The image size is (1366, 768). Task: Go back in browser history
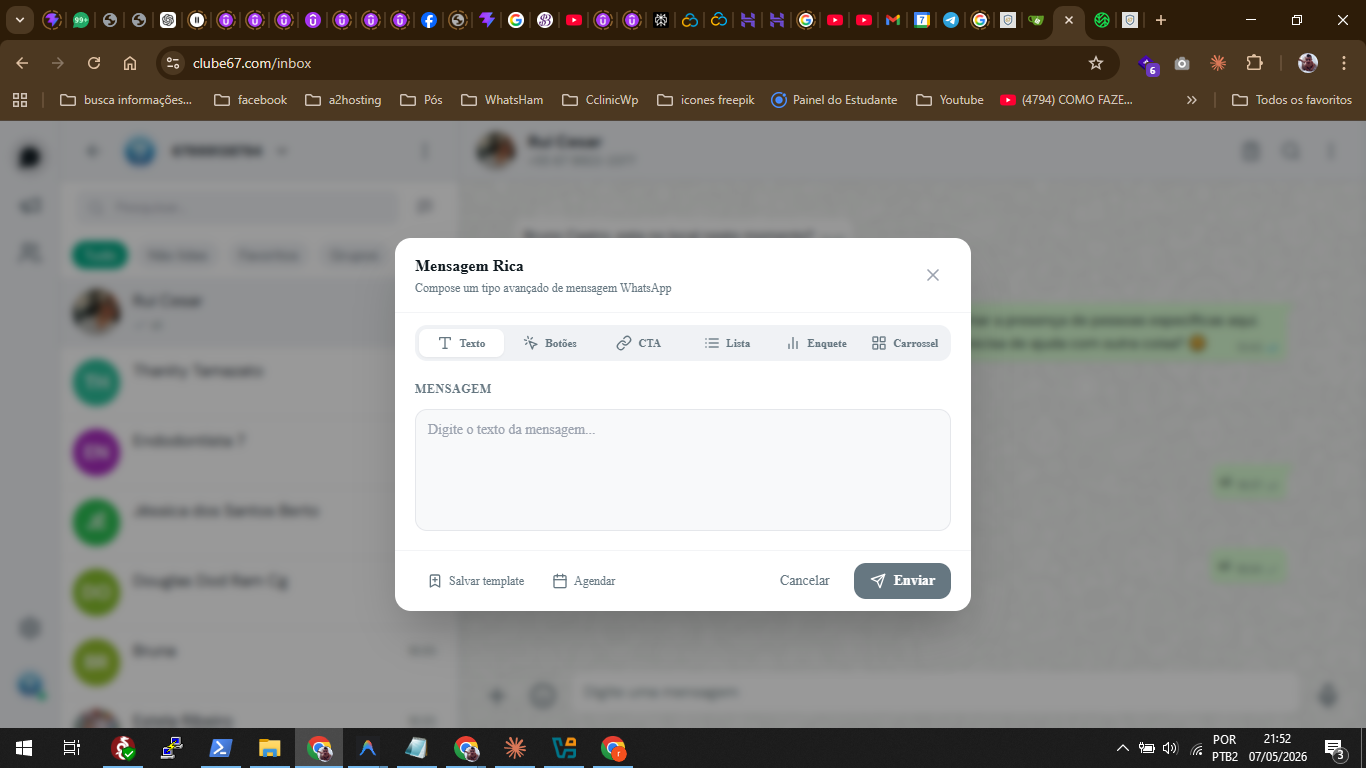[x=22, y=63]
